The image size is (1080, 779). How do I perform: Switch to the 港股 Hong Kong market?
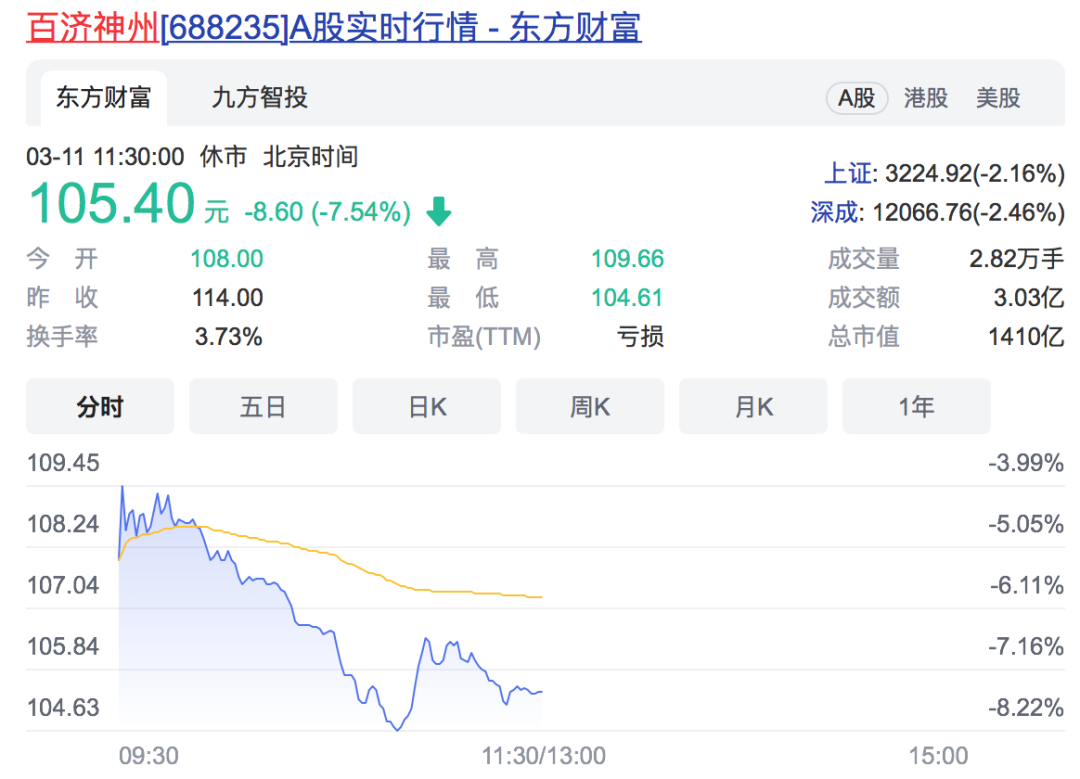925,98
